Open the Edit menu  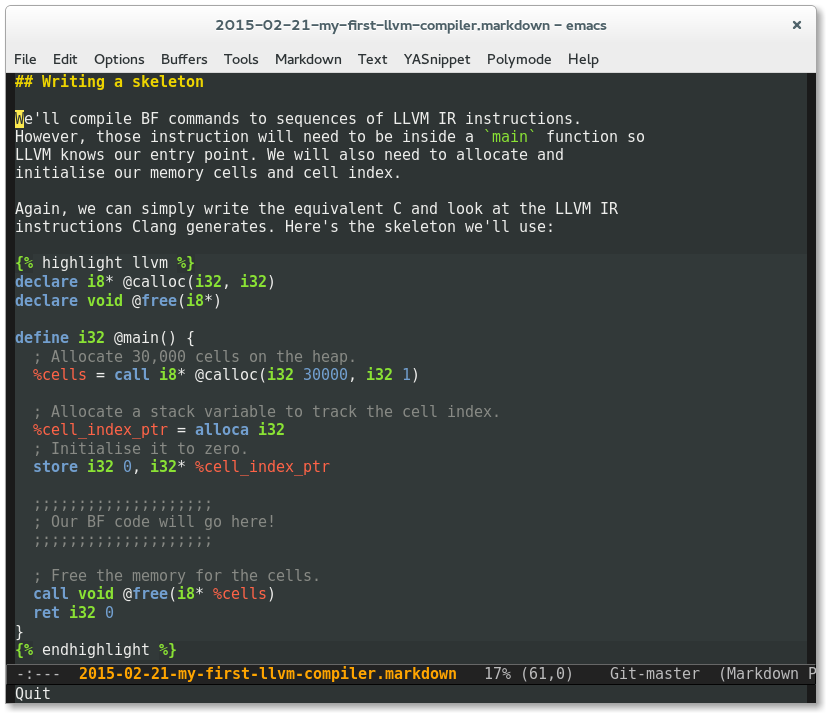coord(65,59)
